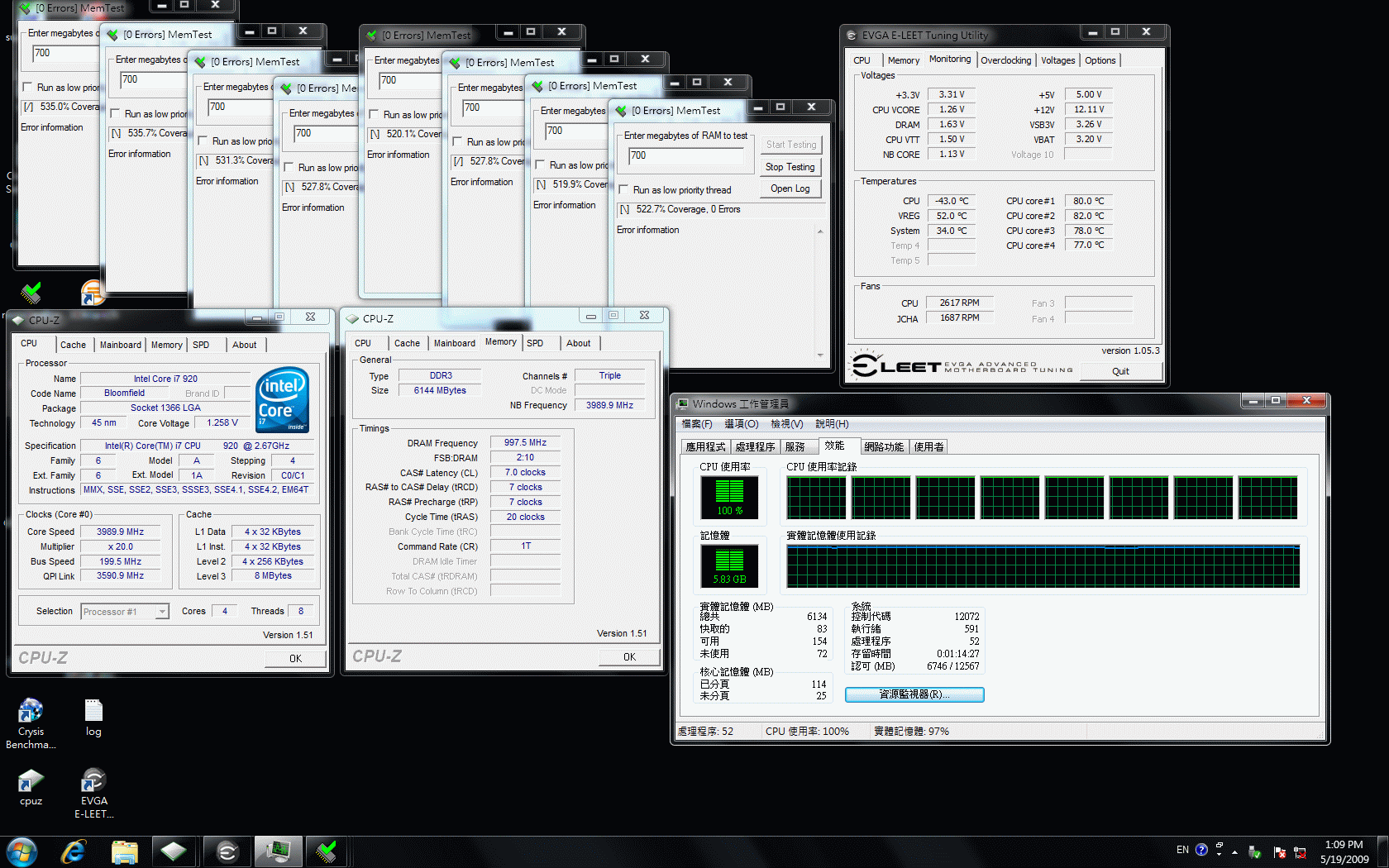The height and width of the screenshot is (868, 1389).
Task: Toggle low priority checkbox in 531.3% MemTest
Action: click(203, 141)
